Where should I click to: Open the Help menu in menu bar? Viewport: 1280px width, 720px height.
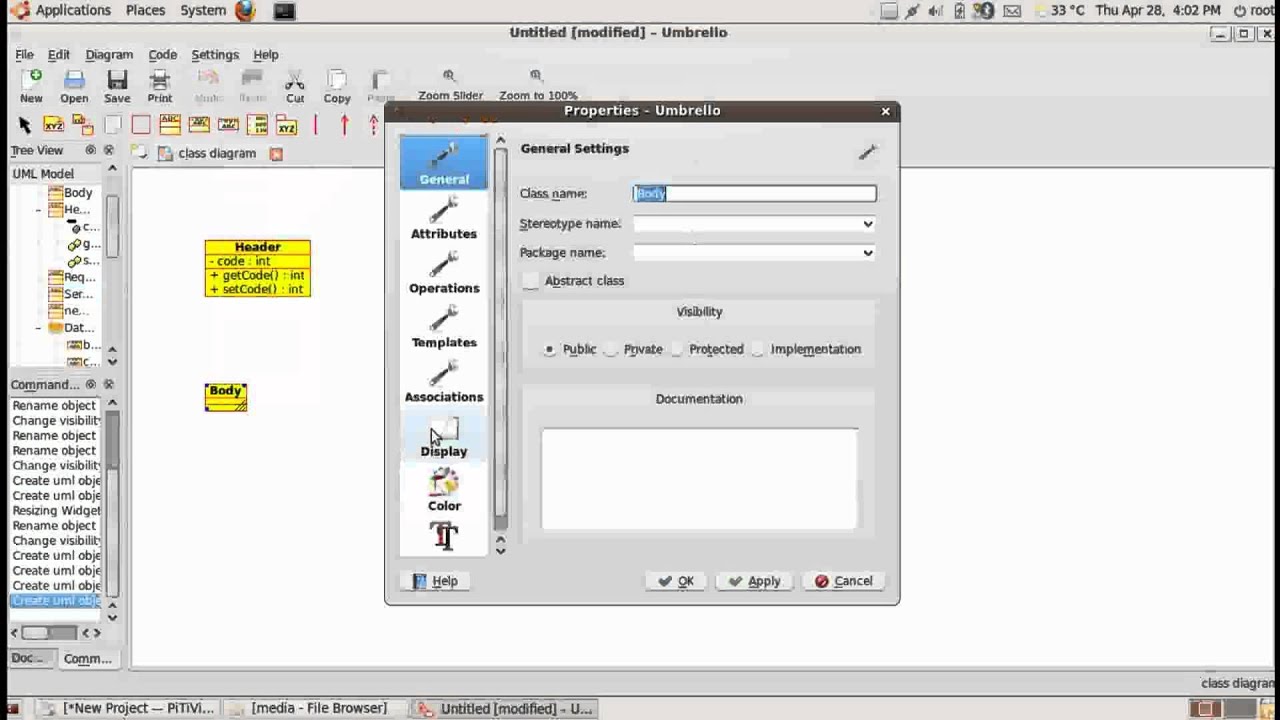click(x=265, y=55)
